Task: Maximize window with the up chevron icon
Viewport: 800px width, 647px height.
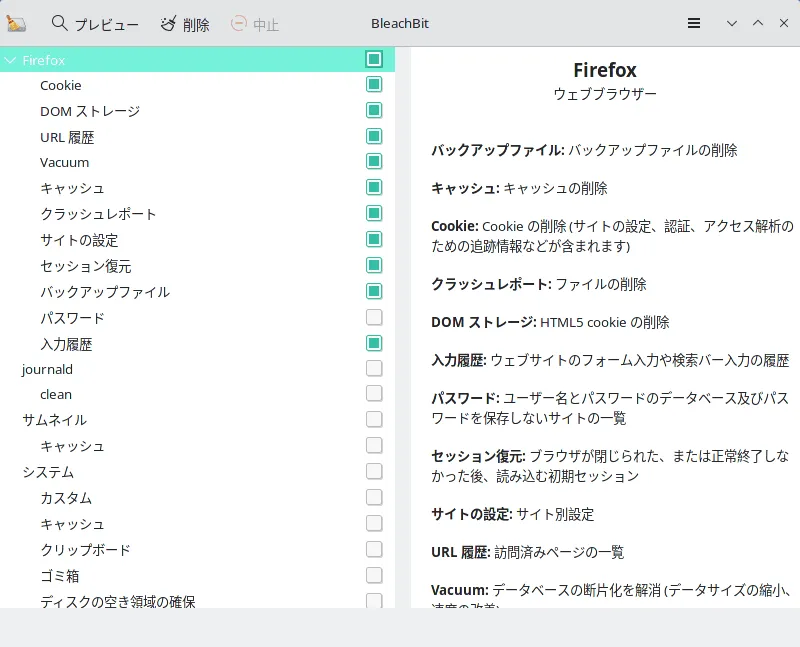Action: pyautogui.click(x=757, y=23)
